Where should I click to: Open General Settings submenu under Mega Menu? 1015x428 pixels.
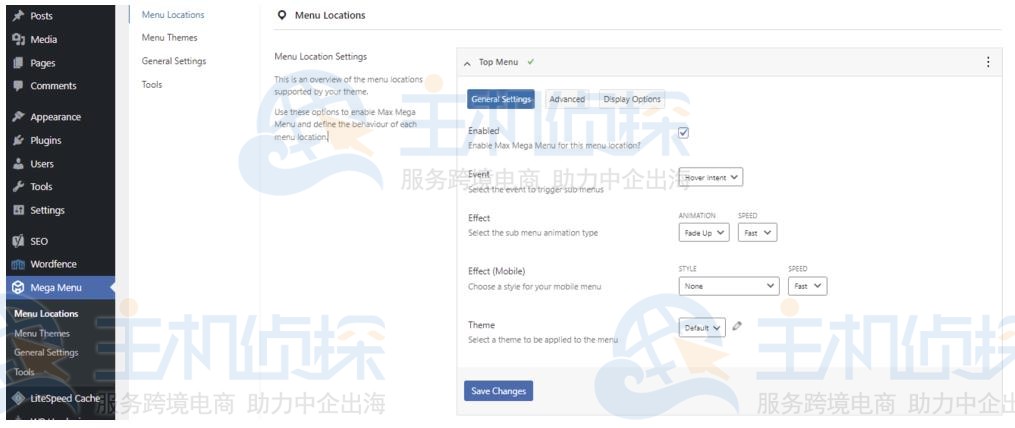click(46, 353)
